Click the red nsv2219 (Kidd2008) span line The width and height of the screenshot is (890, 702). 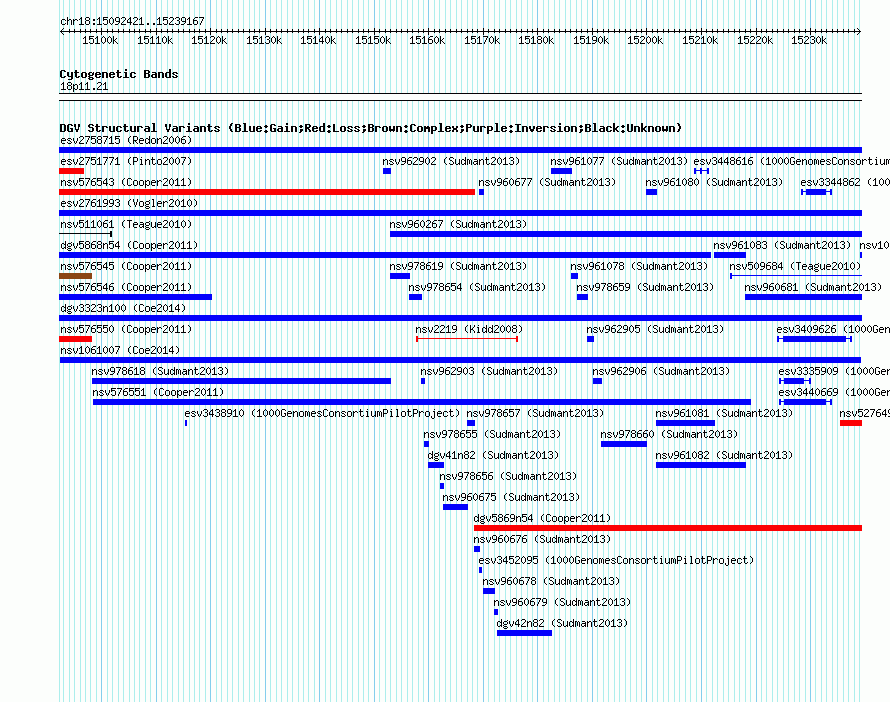tap(467, 339)
